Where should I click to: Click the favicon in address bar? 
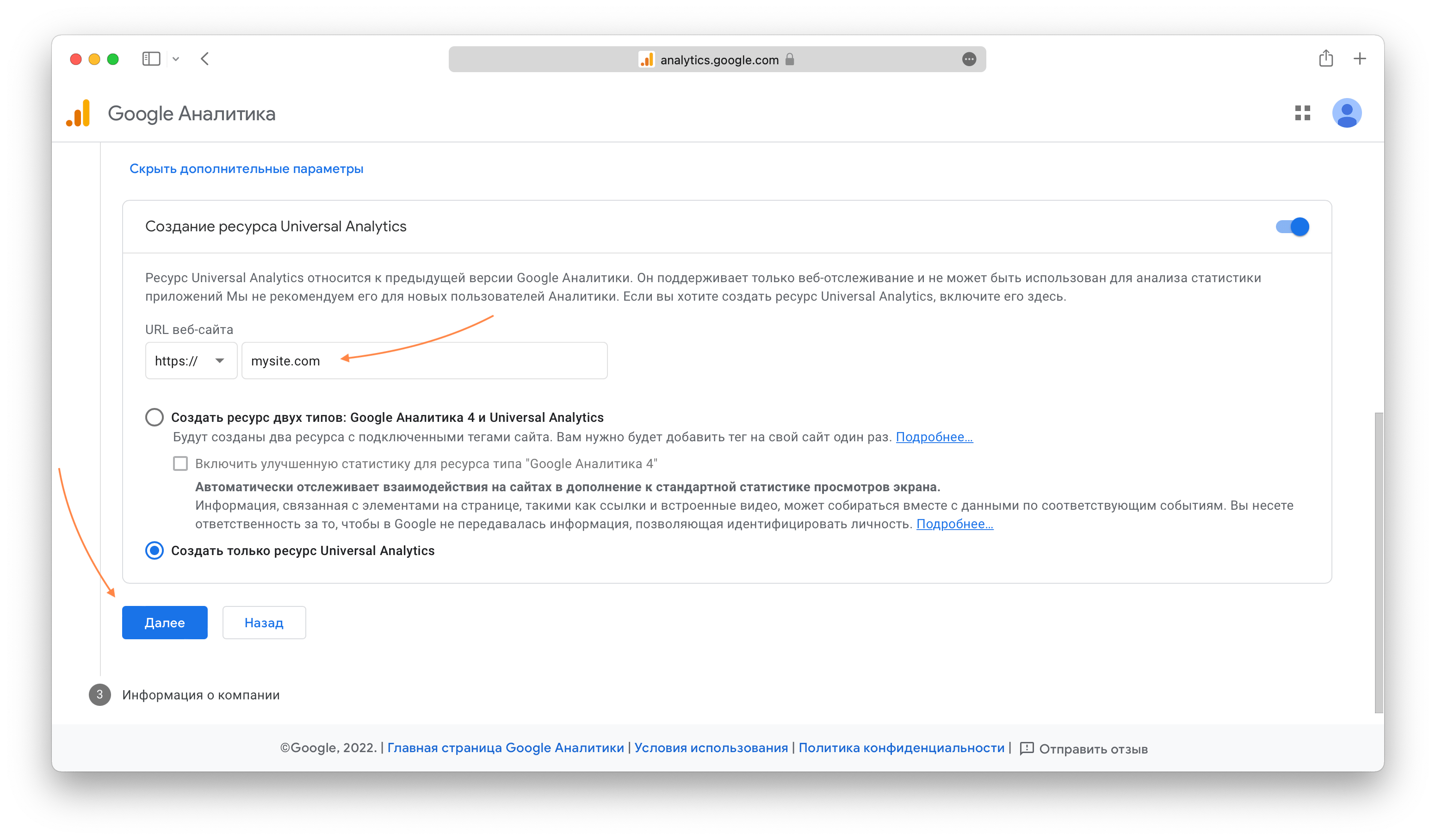[x=646, y=59]
